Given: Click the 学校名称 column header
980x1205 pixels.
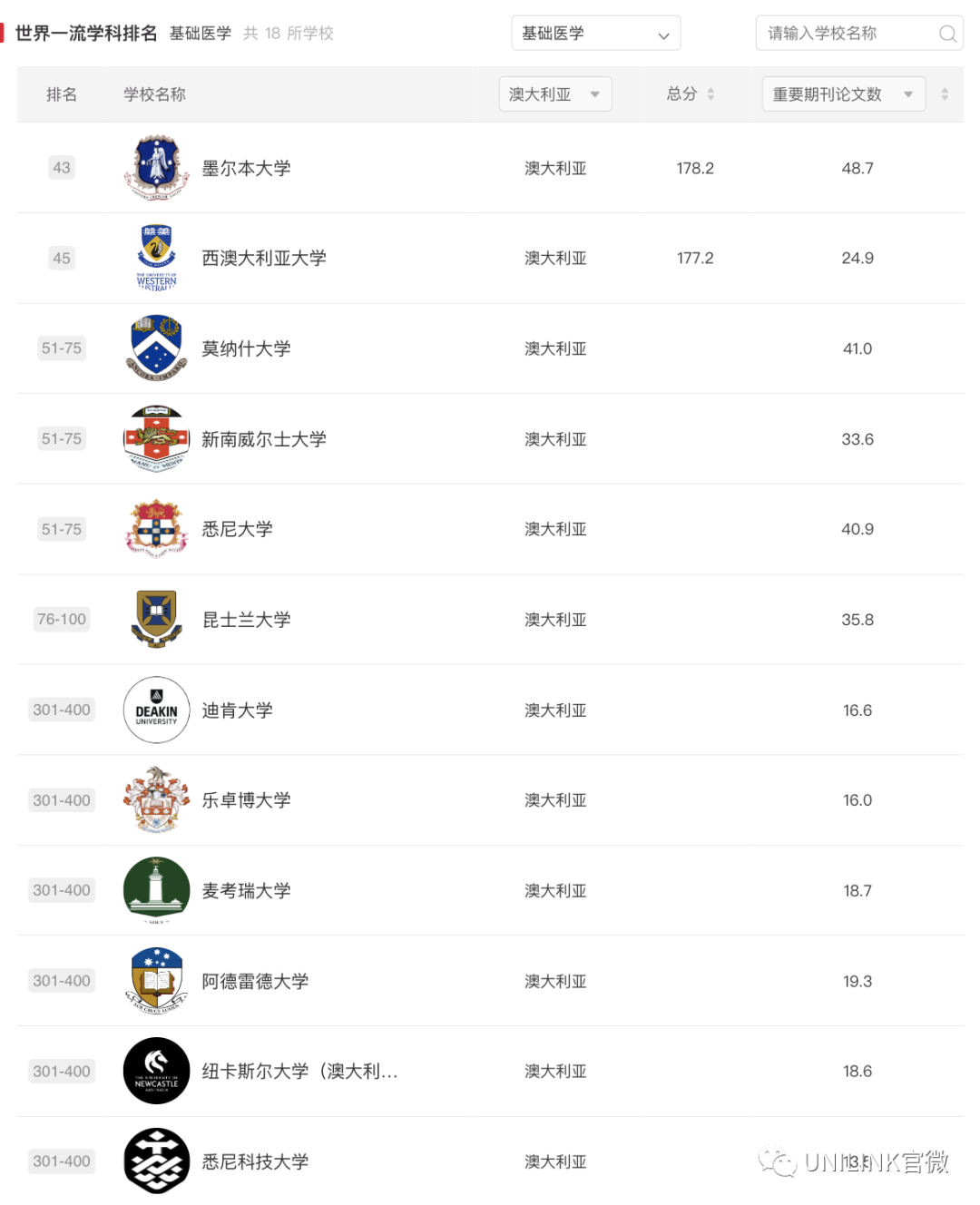Looking at the screenshot, I should pyautogui.click(x=154, y=94).
